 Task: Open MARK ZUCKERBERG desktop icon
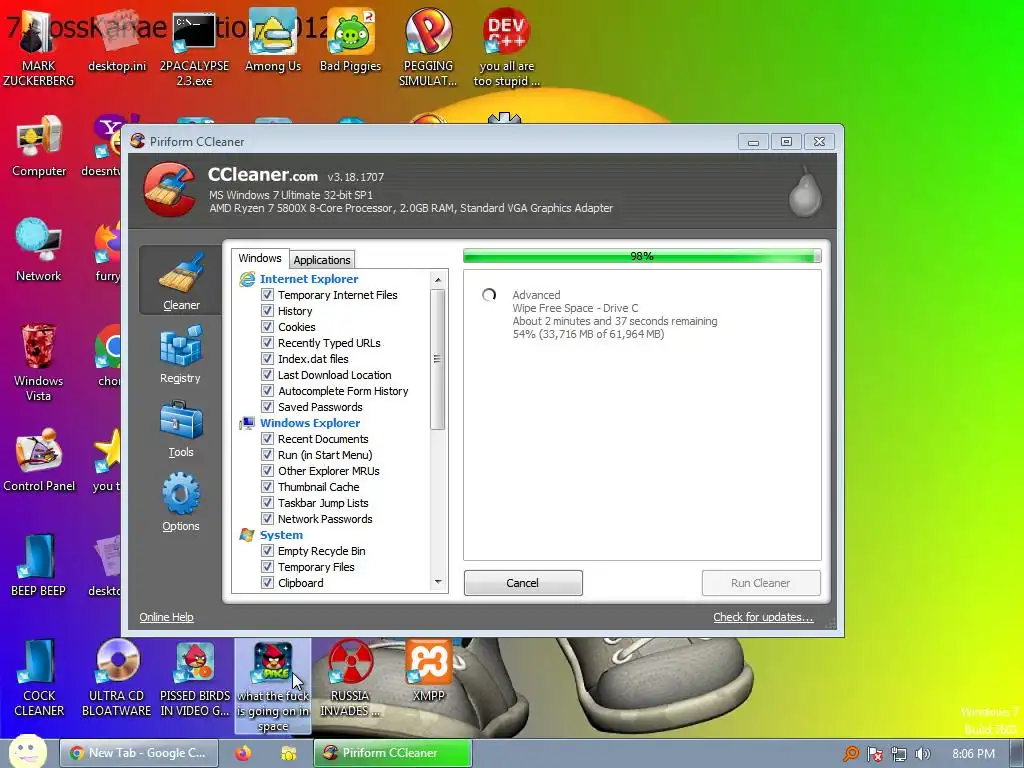click(x=39, y=46)
